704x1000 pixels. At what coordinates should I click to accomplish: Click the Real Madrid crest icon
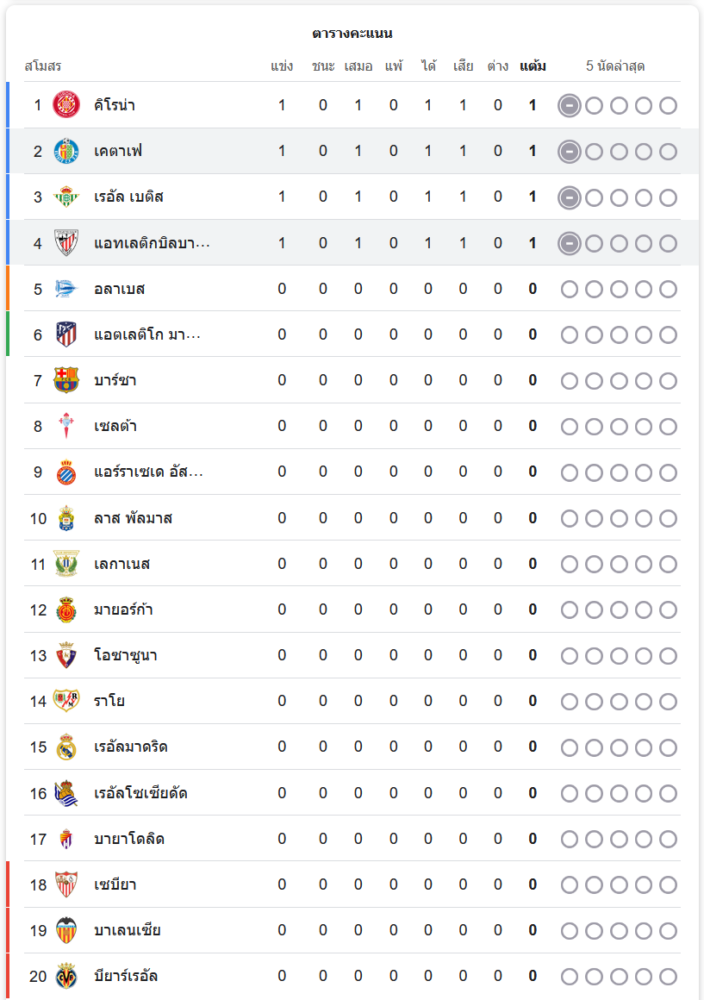coord(66,747)
